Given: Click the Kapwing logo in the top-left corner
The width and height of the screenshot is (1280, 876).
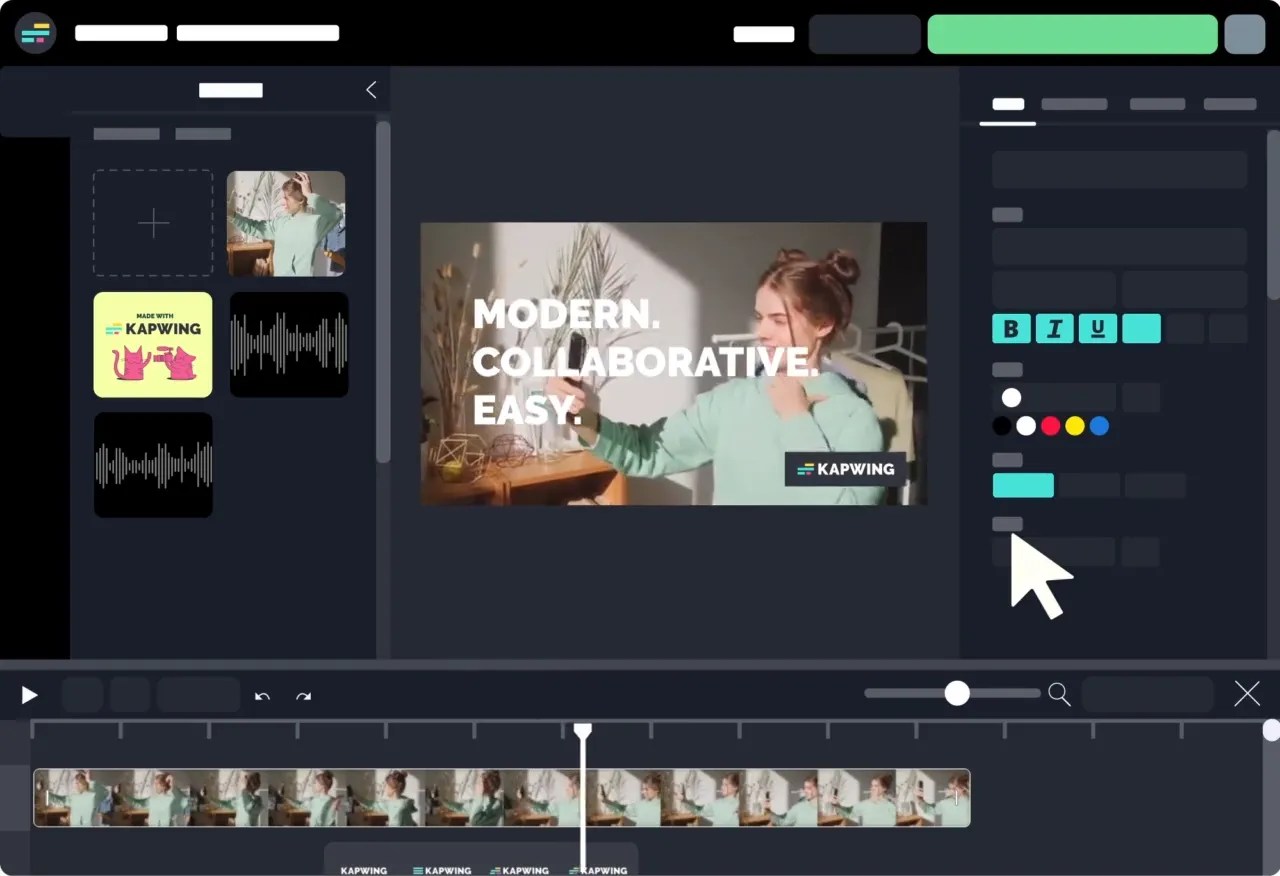Looking at the screenshot, I should (x=35, y=33).
